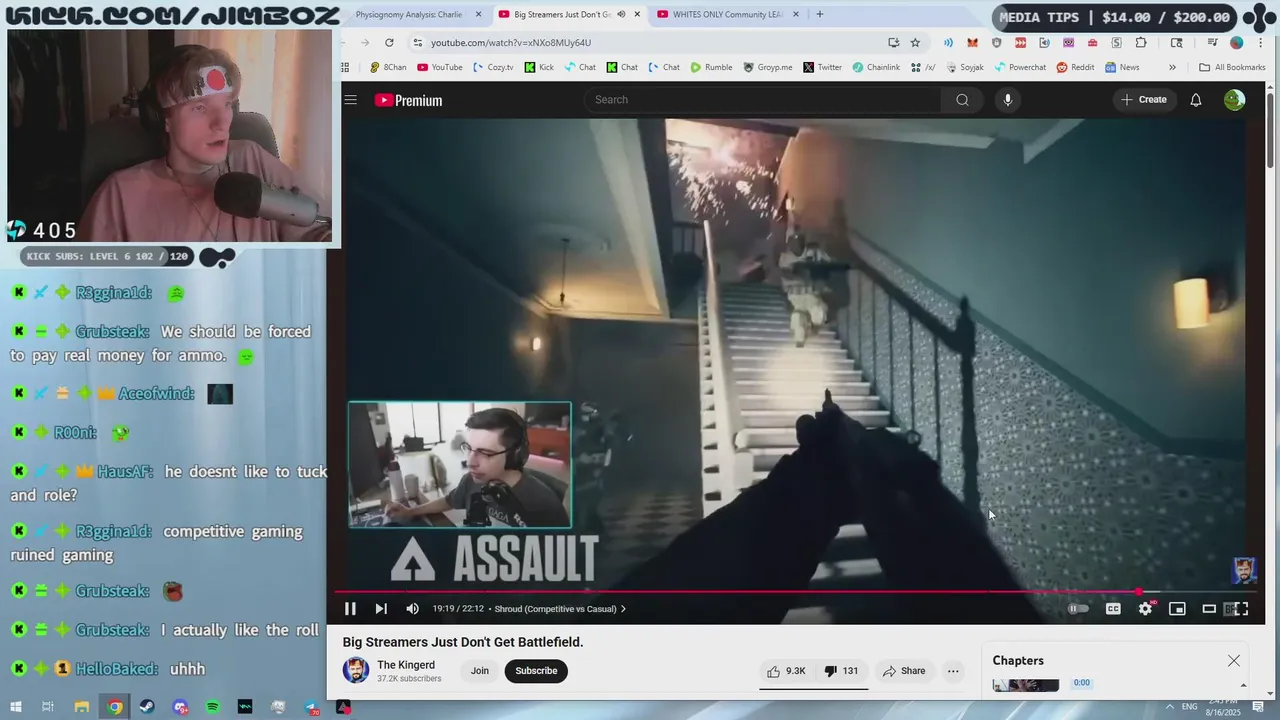The width and height of the screenshot is (1280, 720).
Task: Switch to Physiognomy Analysis: Charlie tab
Action: coord(408,14)
